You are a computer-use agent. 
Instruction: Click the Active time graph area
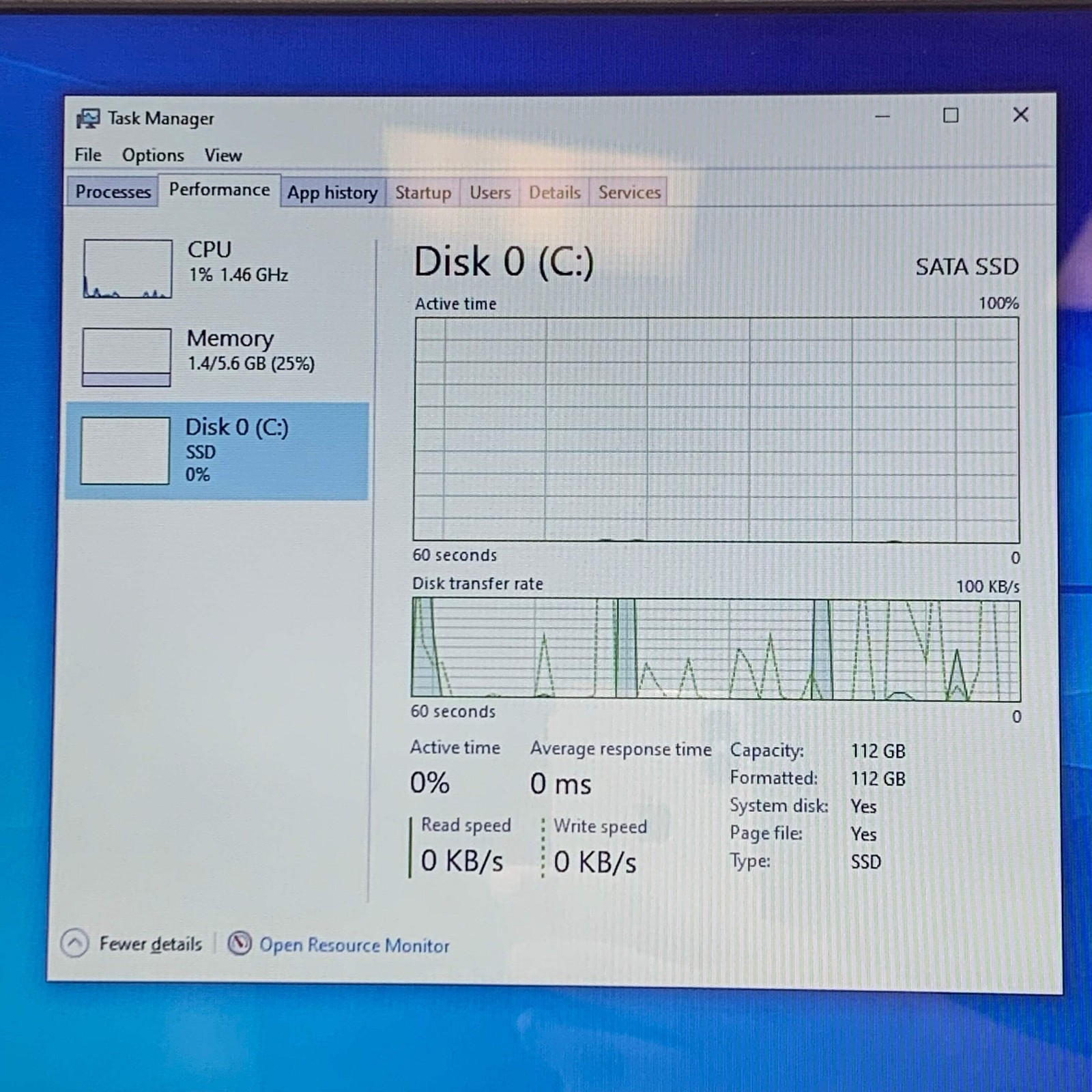717,429
